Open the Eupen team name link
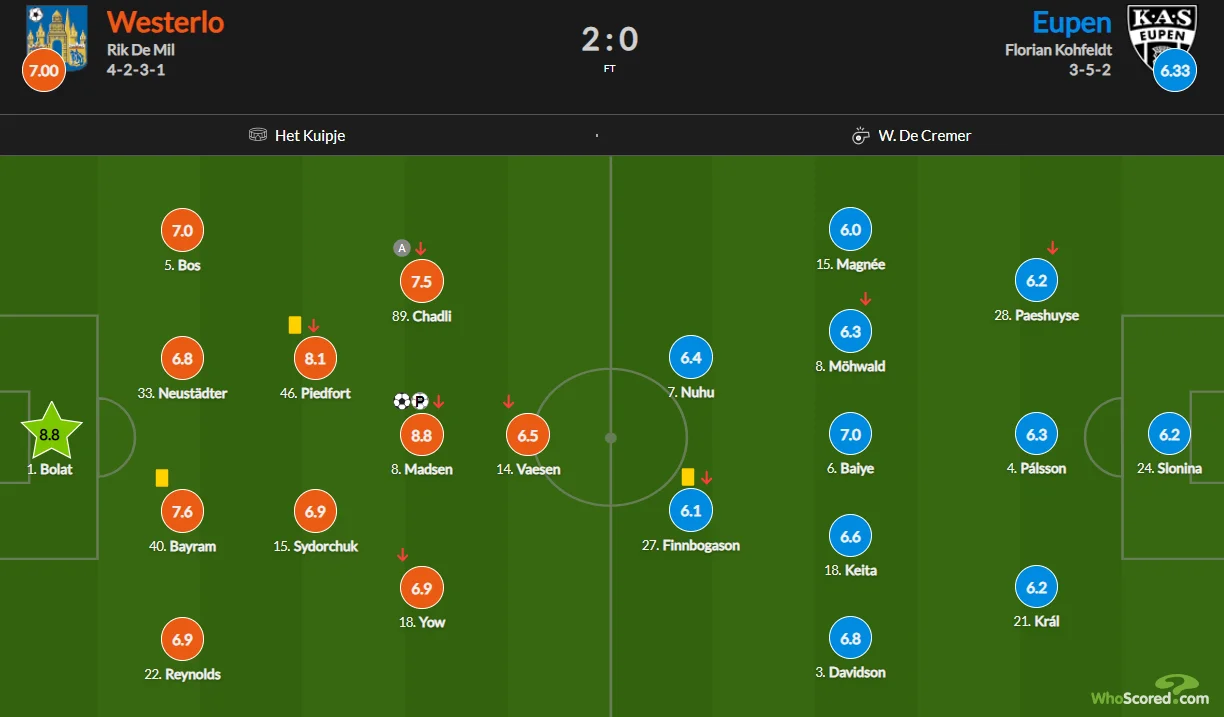1224x717 pixels. pyautogui.click(x=1071, y=22)
